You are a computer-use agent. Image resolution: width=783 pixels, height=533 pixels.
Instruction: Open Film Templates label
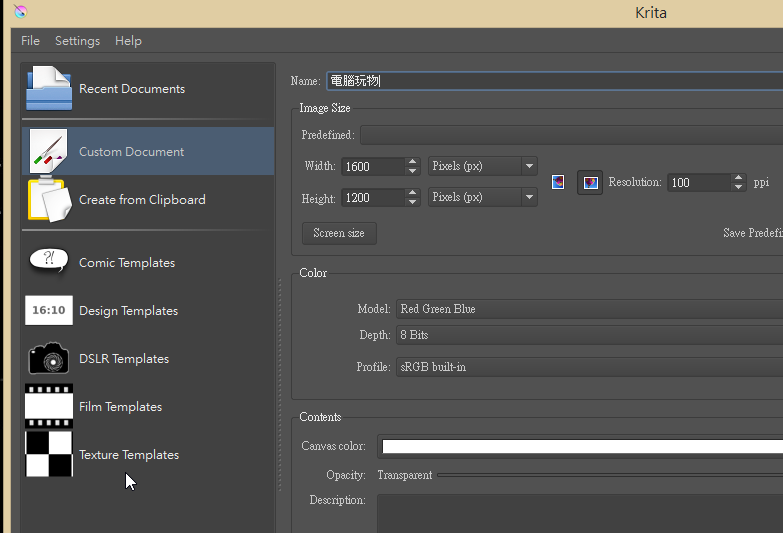pos(120,407)
